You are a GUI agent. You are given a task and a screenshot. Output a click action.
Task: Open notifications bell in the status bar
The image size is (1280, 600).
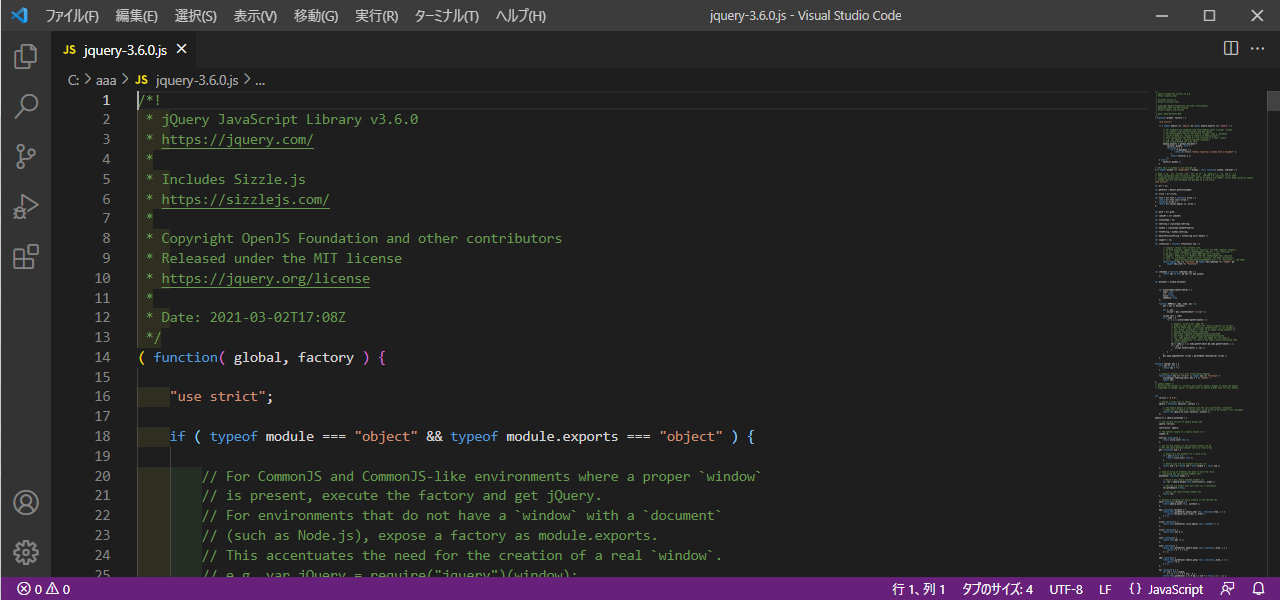click(1258, 589)
